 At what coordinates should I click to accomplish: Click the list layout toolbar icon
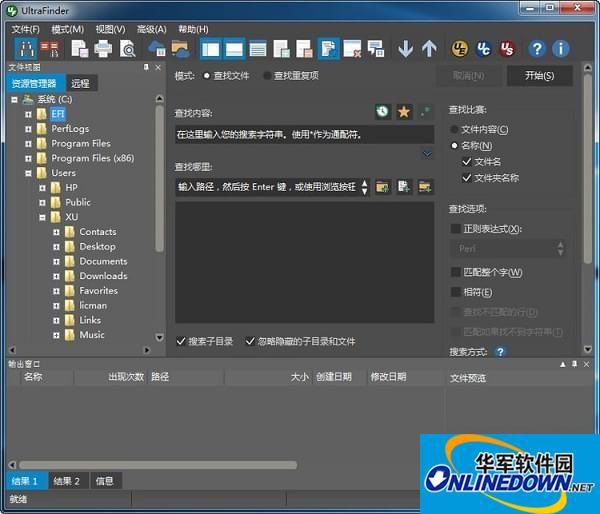coord(258,49)
